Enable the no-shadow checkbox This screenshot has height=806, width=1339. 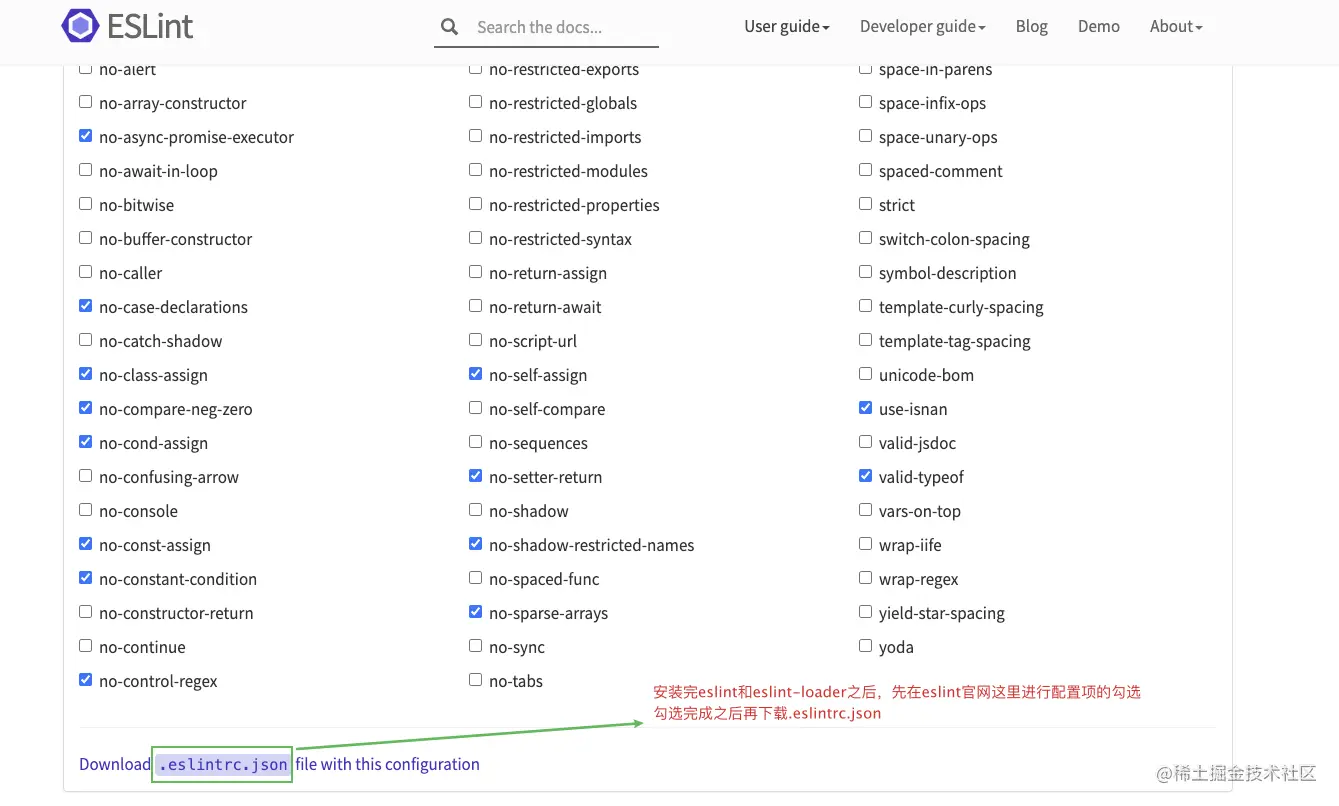[475, 510]
